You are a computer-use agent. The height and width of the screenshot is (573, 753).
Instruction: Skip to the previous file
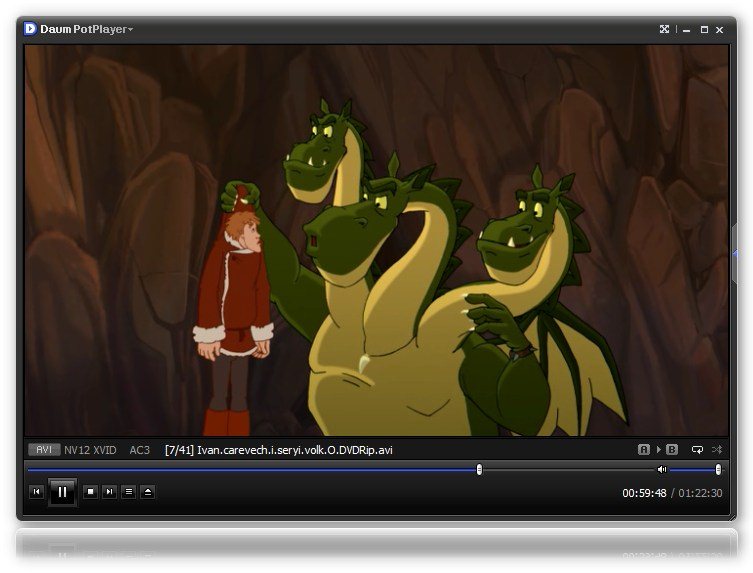[x=36, y=492]
